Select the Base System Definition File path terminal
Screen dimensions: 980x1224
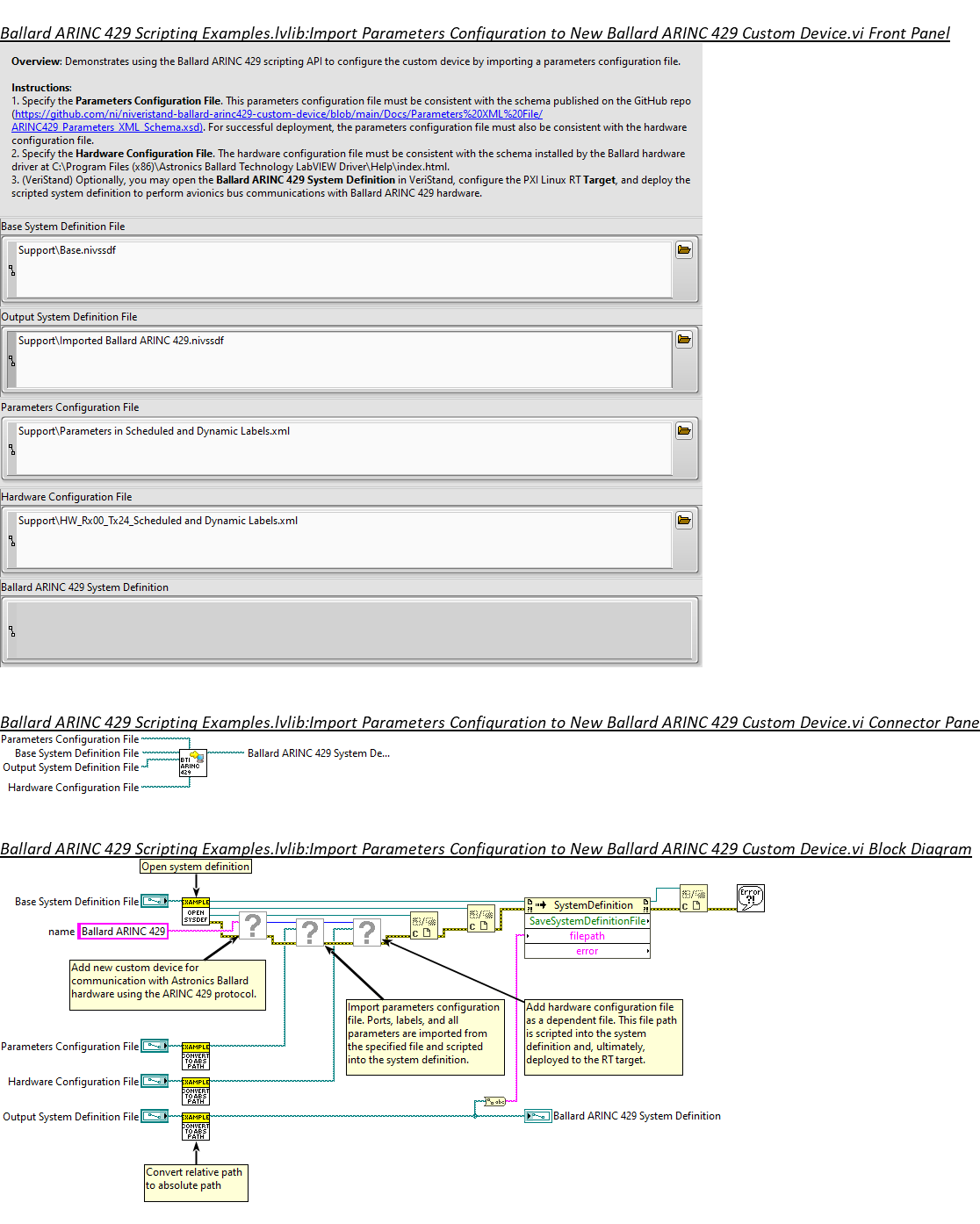coord(155,901)
